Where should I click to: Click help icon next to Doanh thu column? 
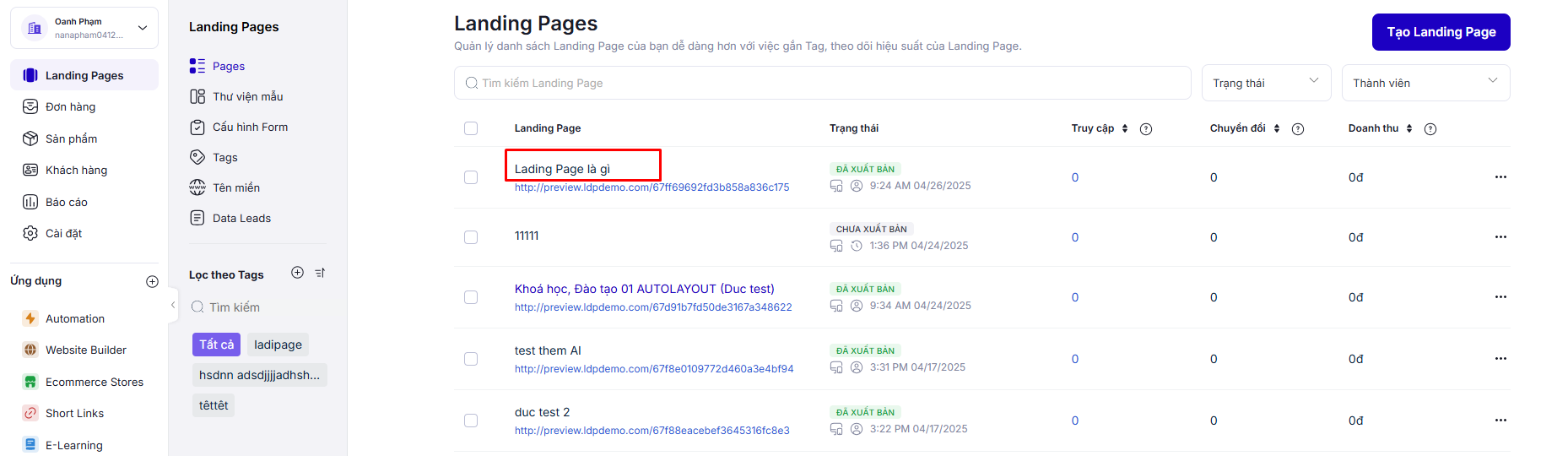1430,129
